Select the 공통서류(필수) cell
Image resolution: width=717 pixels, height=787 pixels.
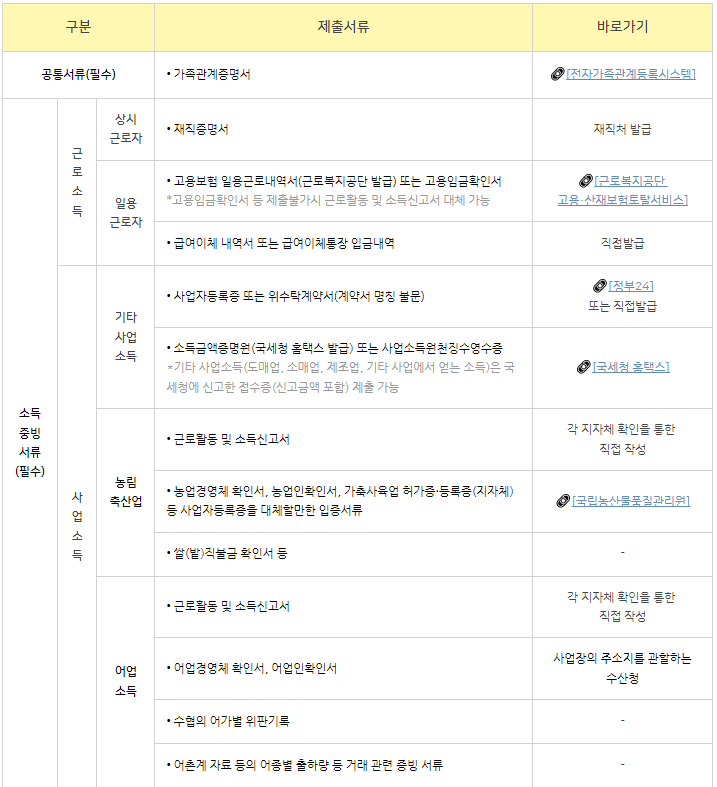pos(78,75)
